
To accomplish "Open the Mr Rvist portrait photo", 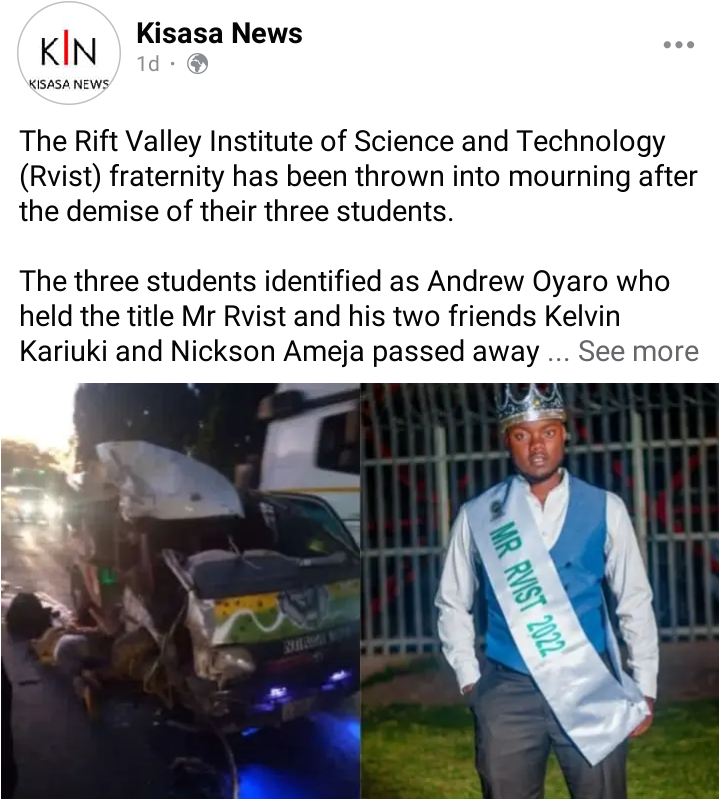I will click(540, 591).
